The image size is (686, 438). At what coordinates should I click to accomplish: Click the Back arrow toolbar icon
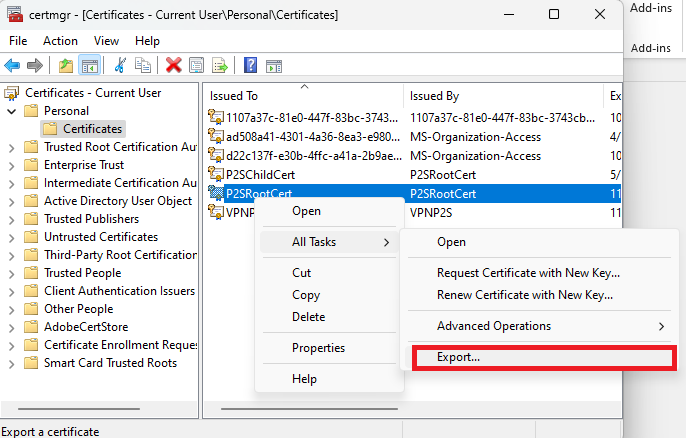coord(13,65)
